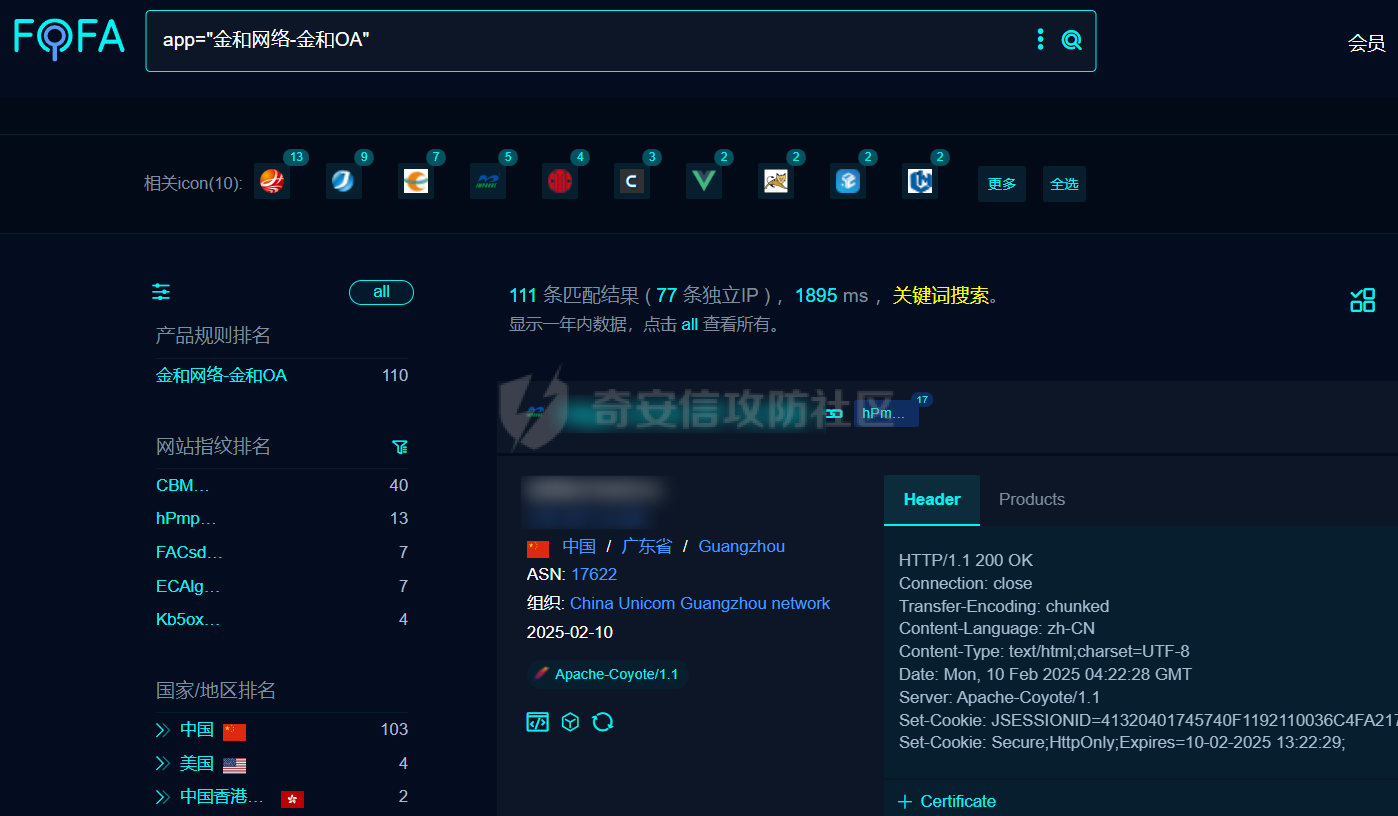Open the 会员 menu

click(1366, 43)
